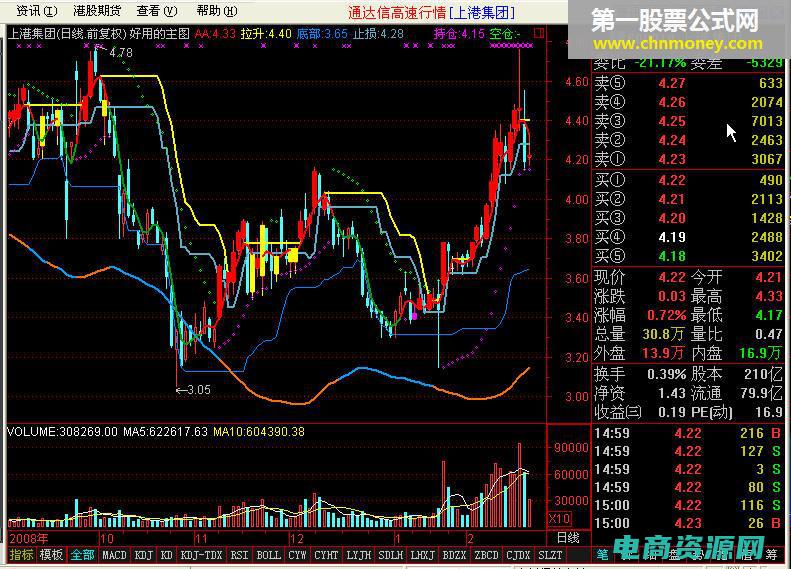The width and height of the screenshot is (791, 569).
Task: Select the MACD indicator tab
Action: point(115,555)
